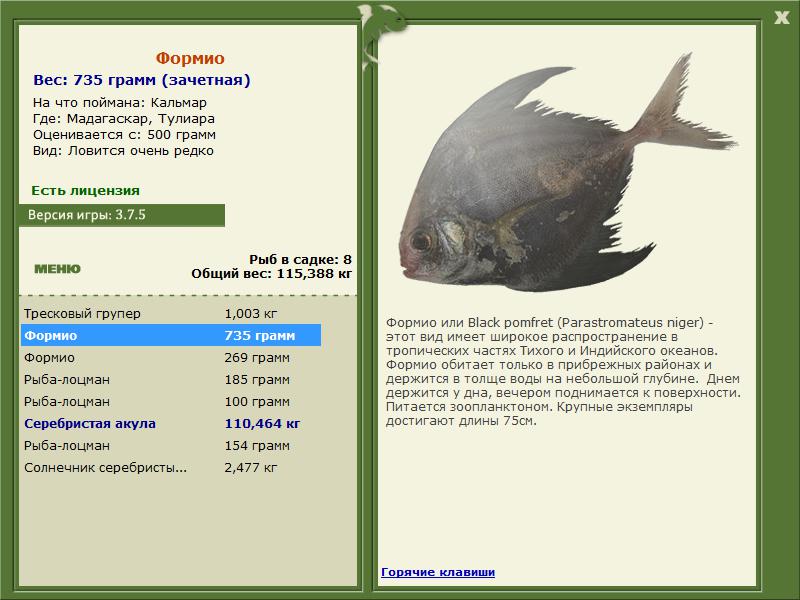This screenshot has height=600, width=800.
Task: Select the Формио 269 грамм row
Action: tap(171, 357)
